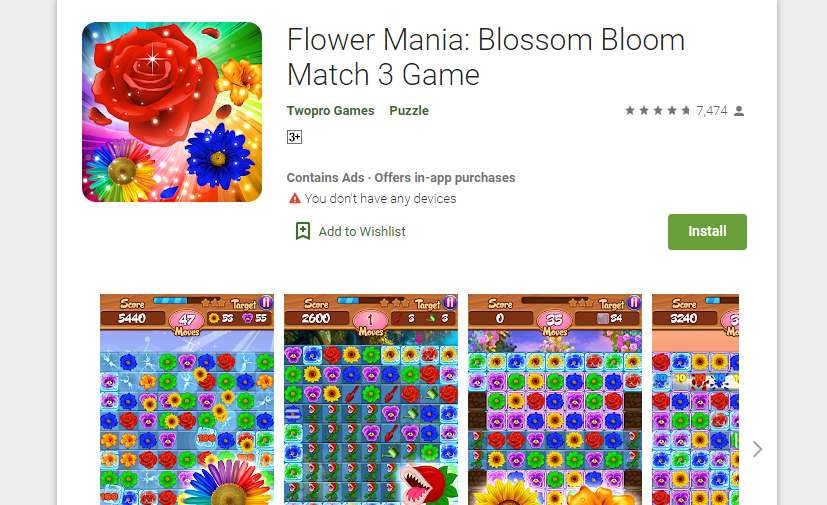Click the blue progress bar in first screenshot

point(178,300)
